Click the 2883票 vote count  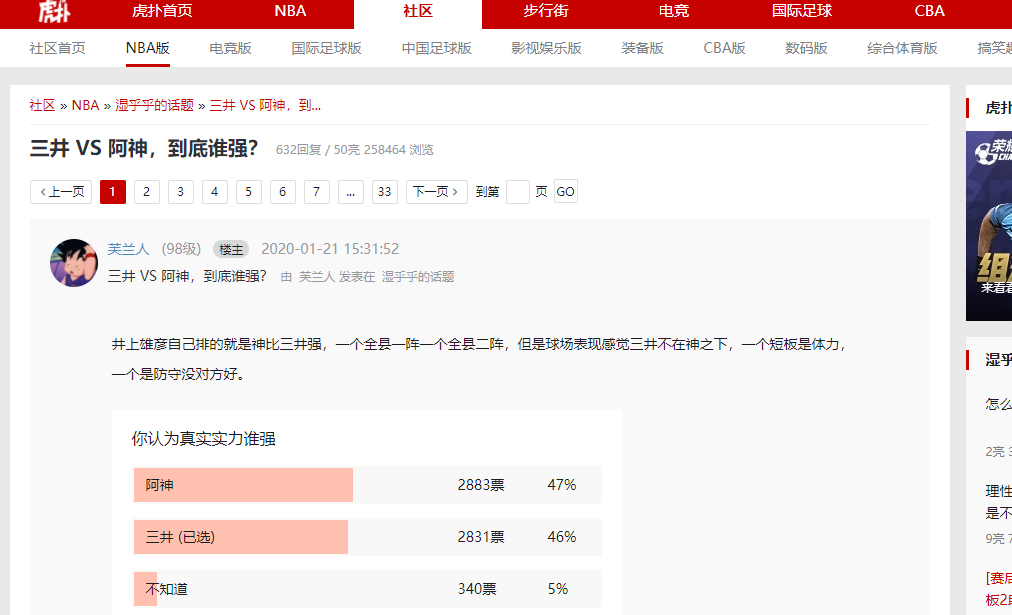[x=481, y=485]
